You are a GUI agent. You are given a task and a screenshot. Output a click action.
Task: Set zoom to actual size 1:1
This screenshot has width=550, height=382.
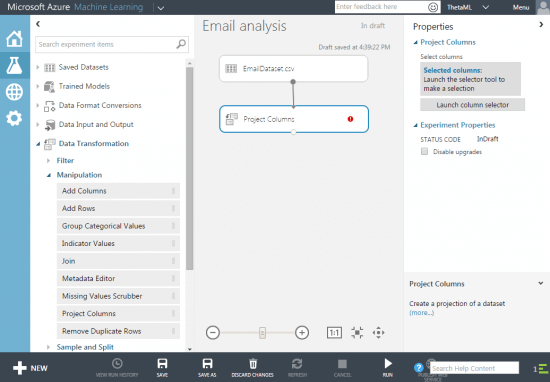pos(334,332)
